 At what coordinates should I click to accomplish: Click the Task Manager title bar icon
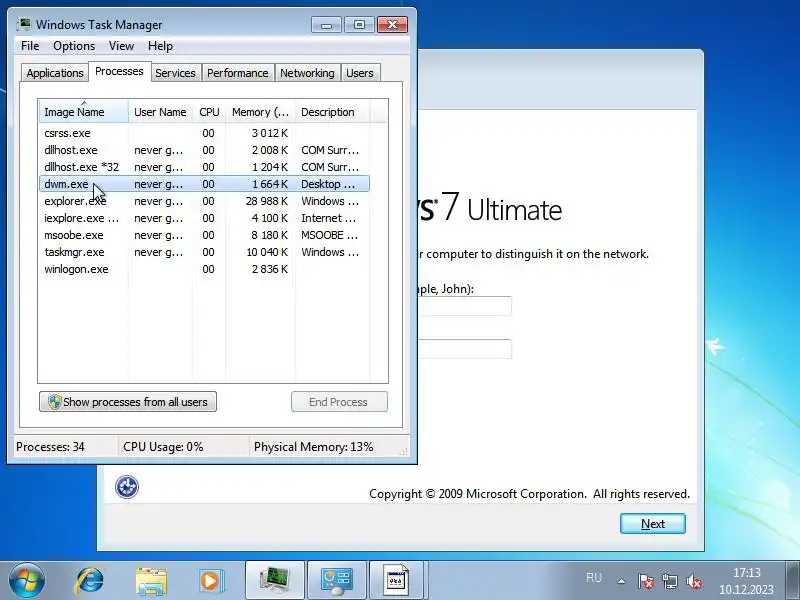pyautogui.click(x=23, y=24)
